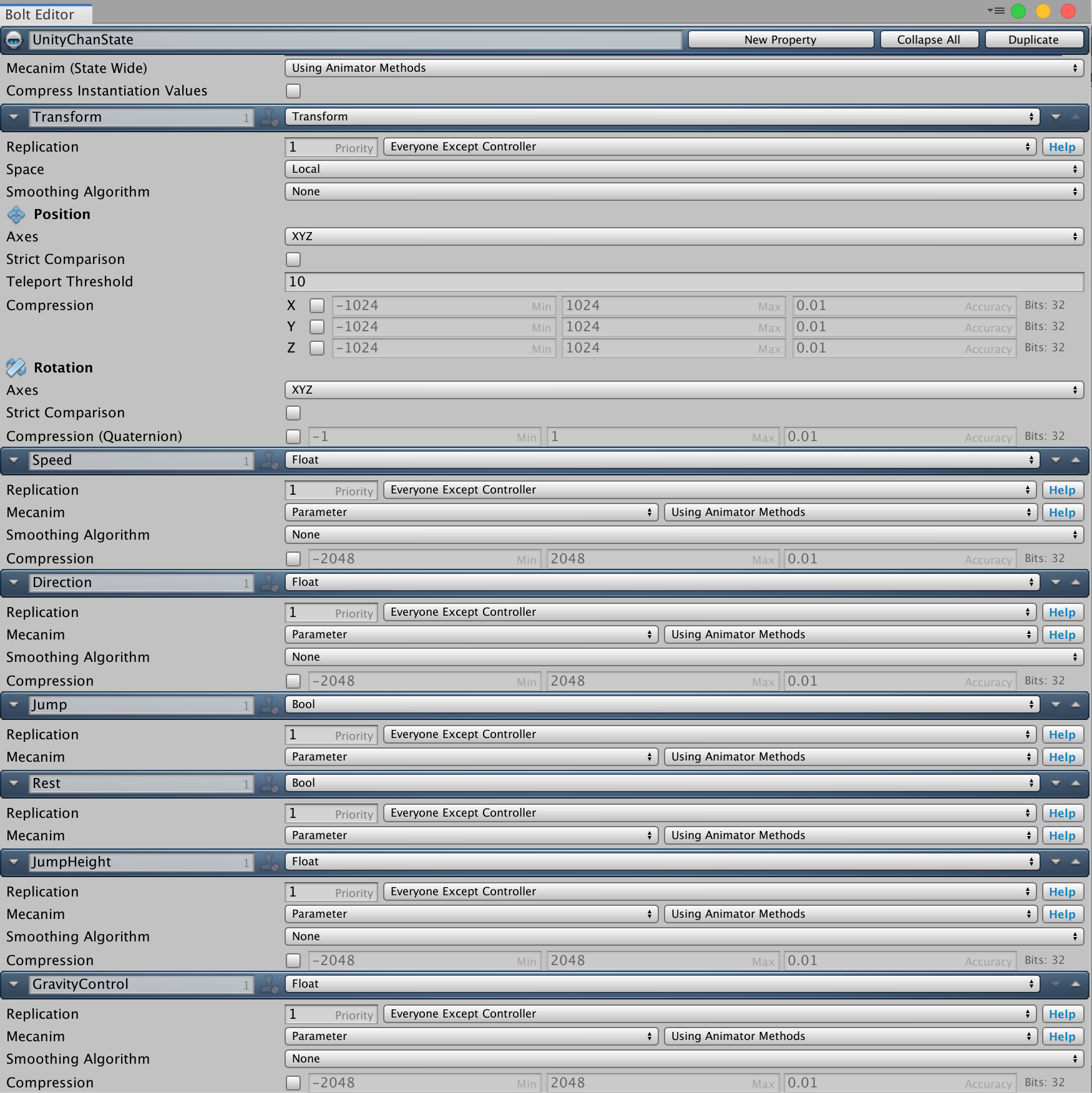This screenshot has width=1092, height=1093.
Task: Move JumpHeight property up with arrow icon
Action: [x=1076, y=862]
